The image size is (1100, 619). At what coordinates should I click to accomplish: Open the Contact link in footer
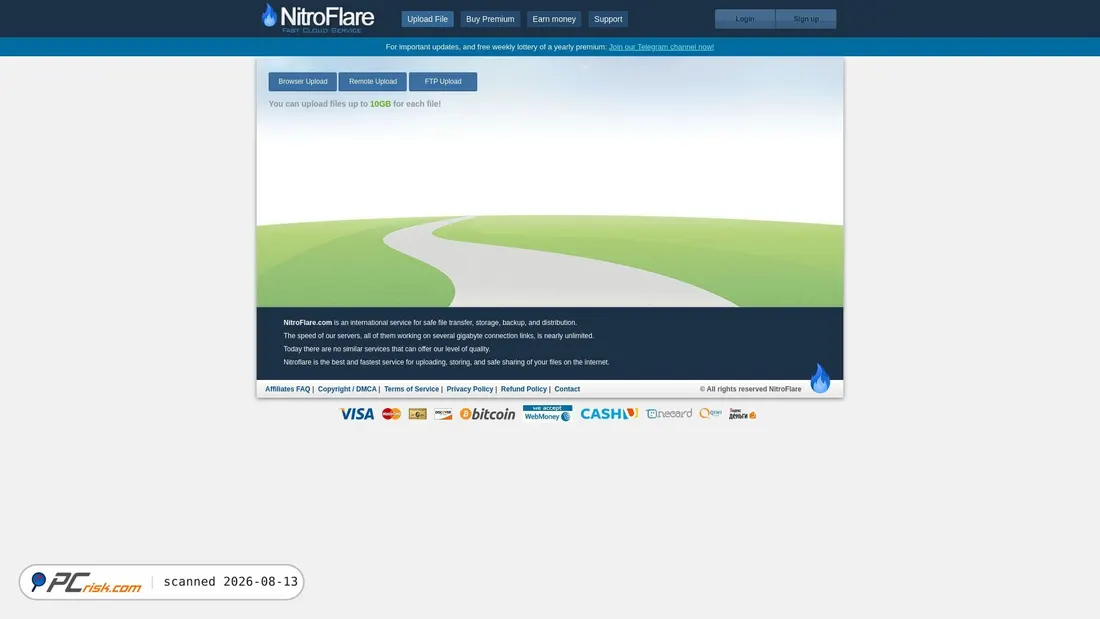[567, 389]
